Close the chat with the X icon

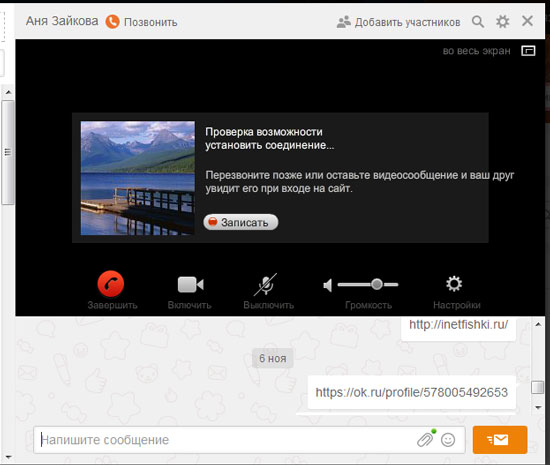coord(528,21)
